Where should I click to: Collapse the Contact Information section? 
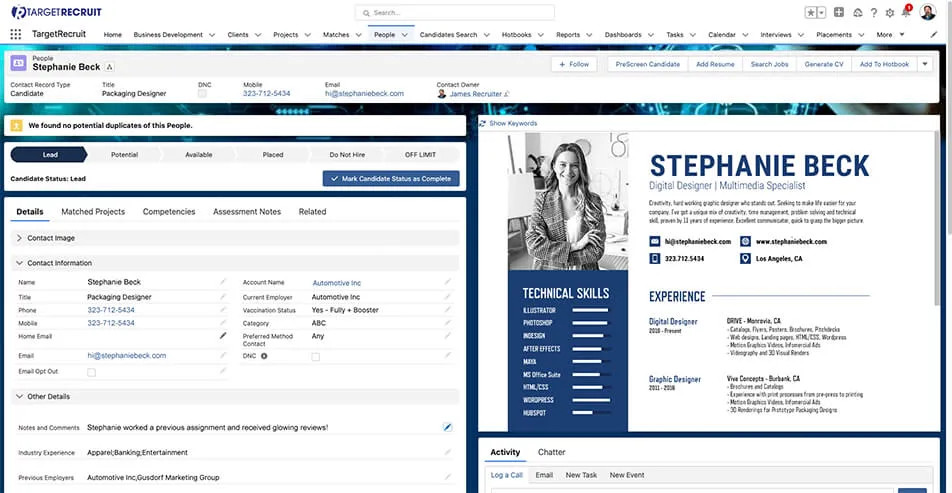21,263
